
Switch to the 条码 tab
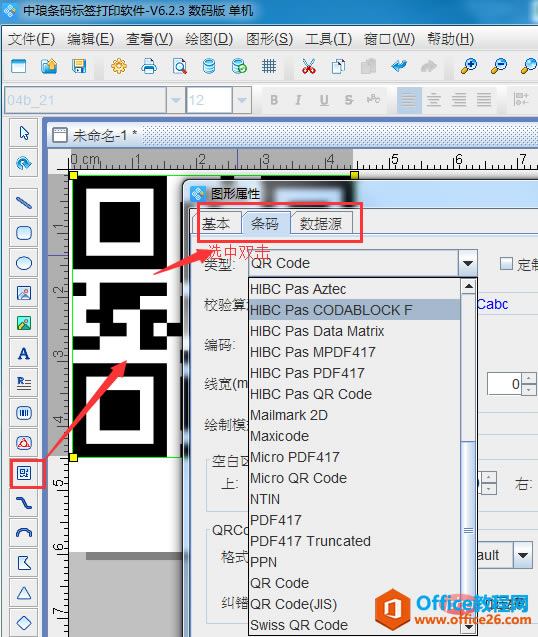265,224
